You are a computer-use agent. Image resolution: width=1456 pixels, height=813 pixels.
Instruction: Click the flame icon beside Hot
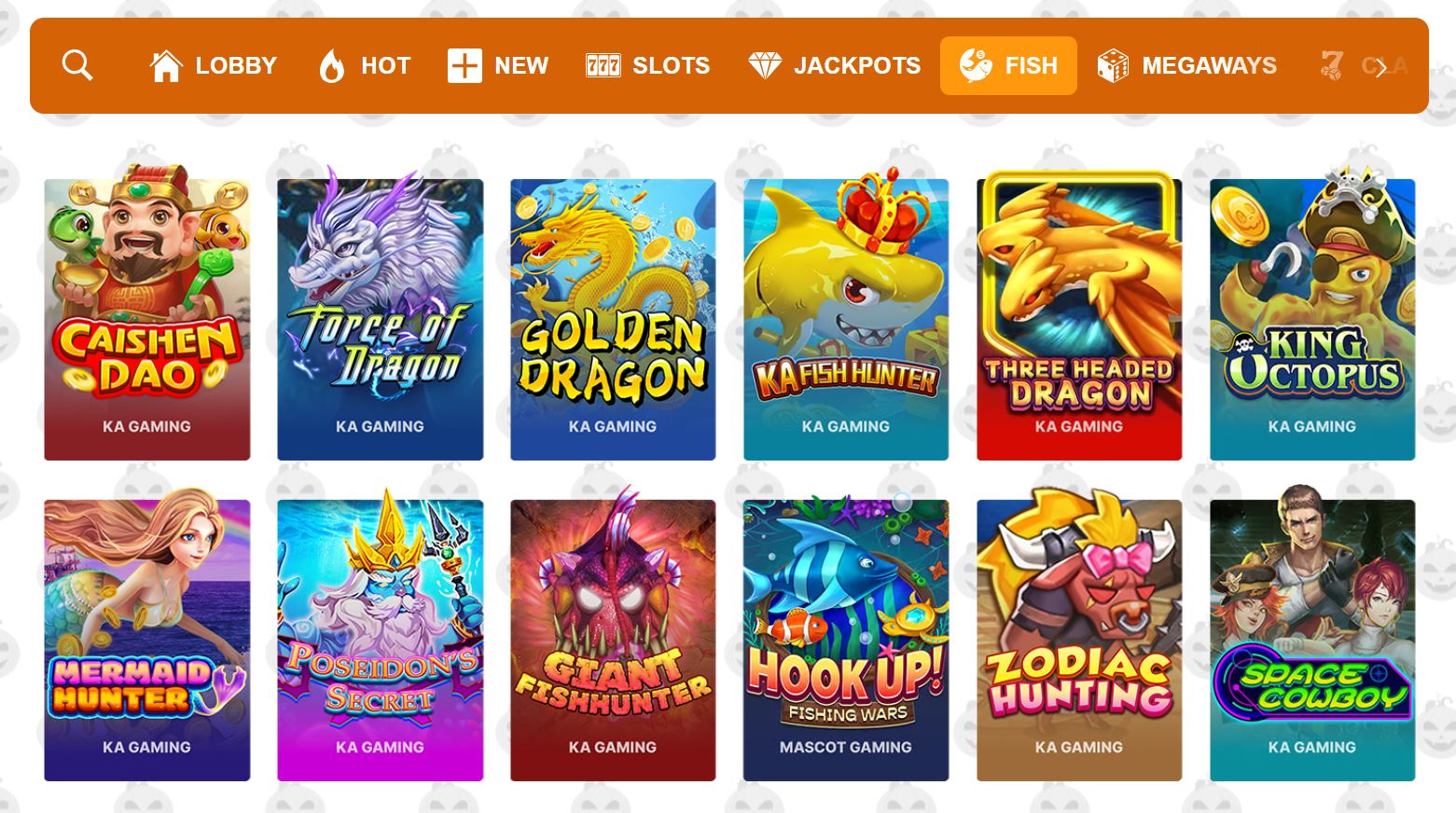coord(331,66)
